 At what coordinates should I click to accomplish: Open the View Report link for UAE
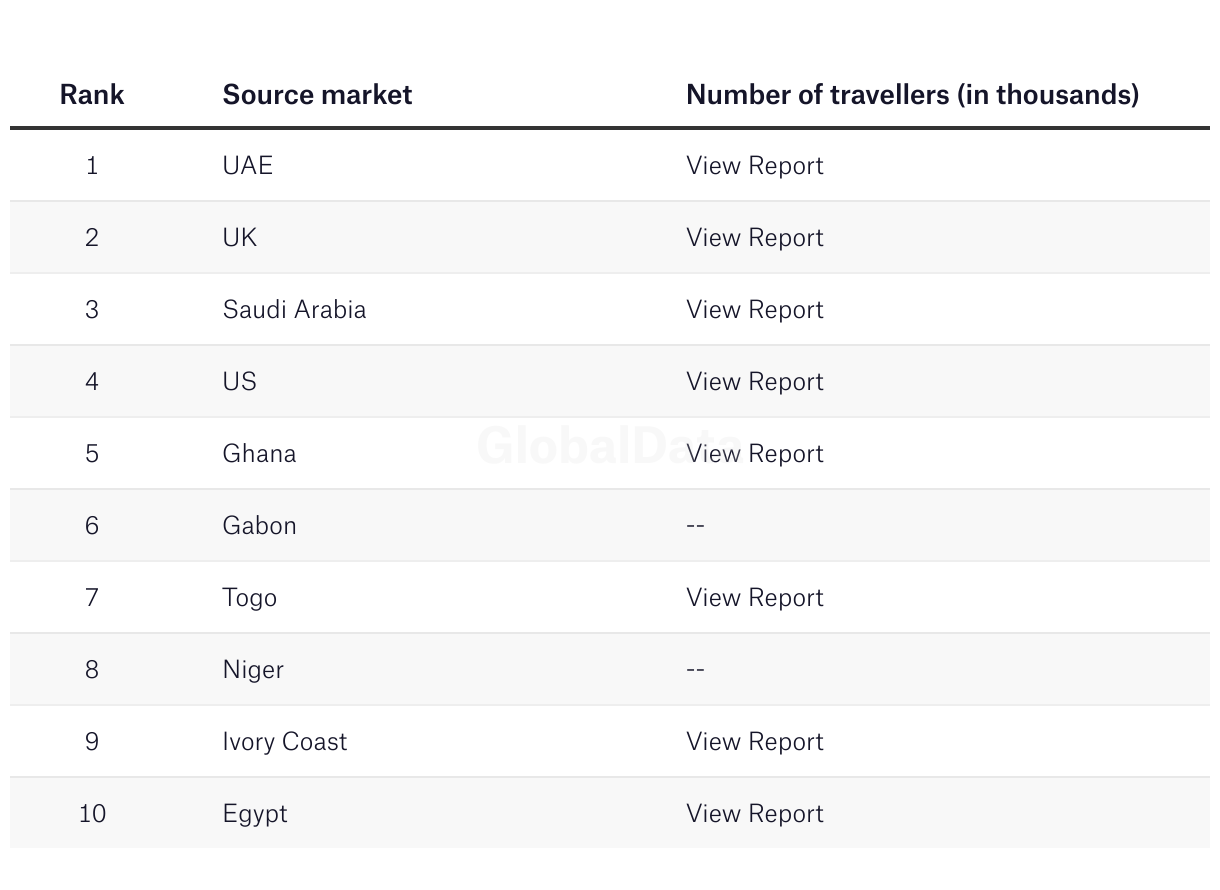pos(754,166)
